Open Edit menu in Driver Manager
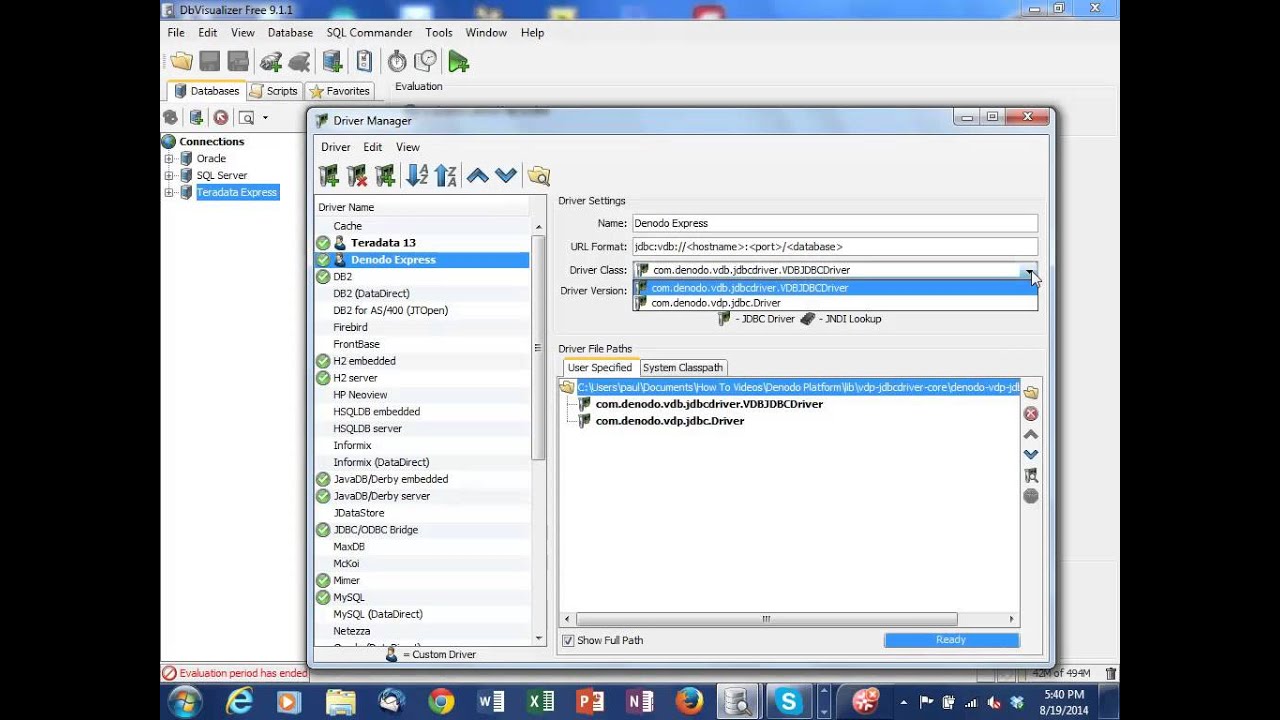1280x720 pixels. click(372, 147)
